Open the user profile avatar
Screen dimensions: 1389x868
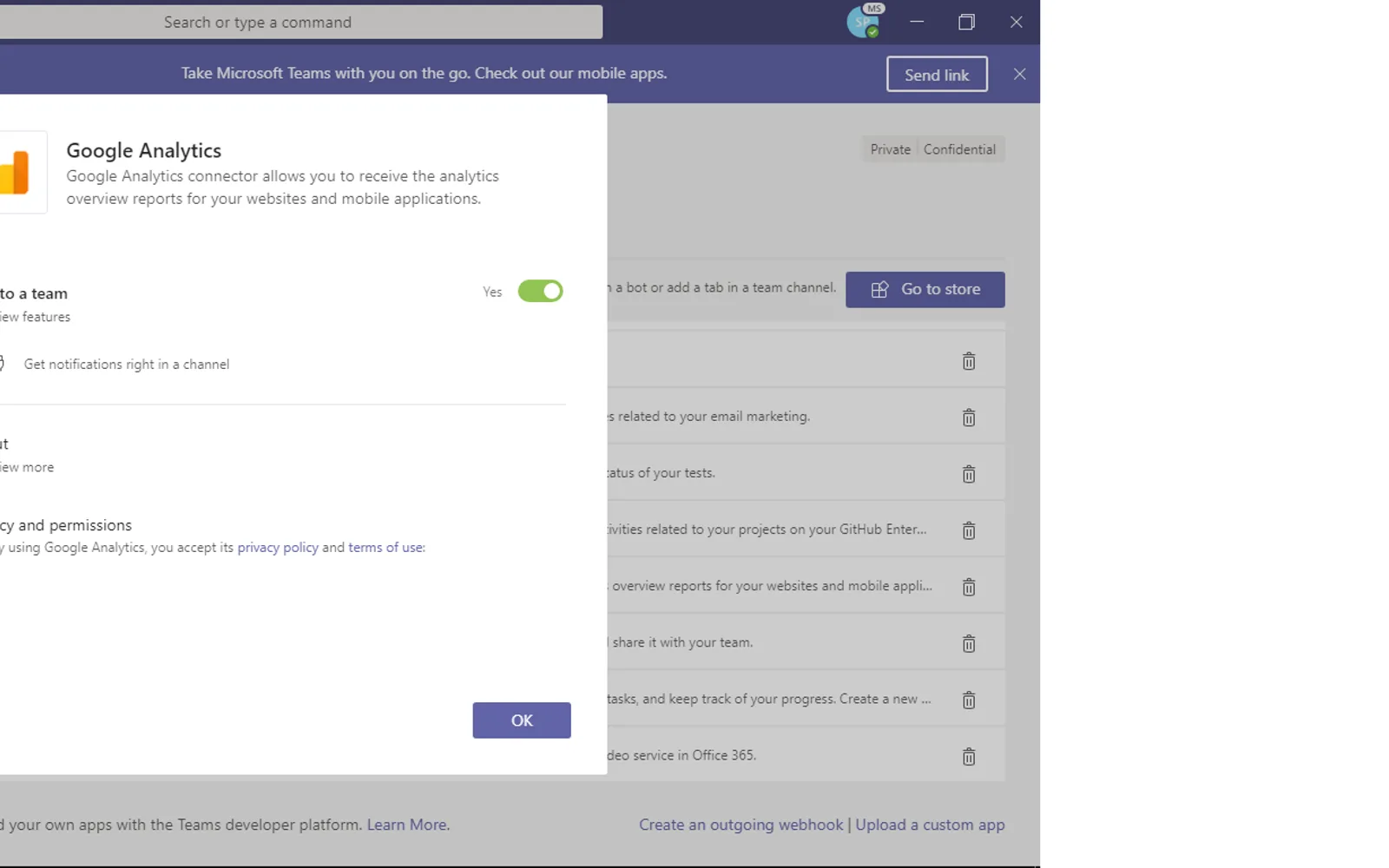click(863, 22)
